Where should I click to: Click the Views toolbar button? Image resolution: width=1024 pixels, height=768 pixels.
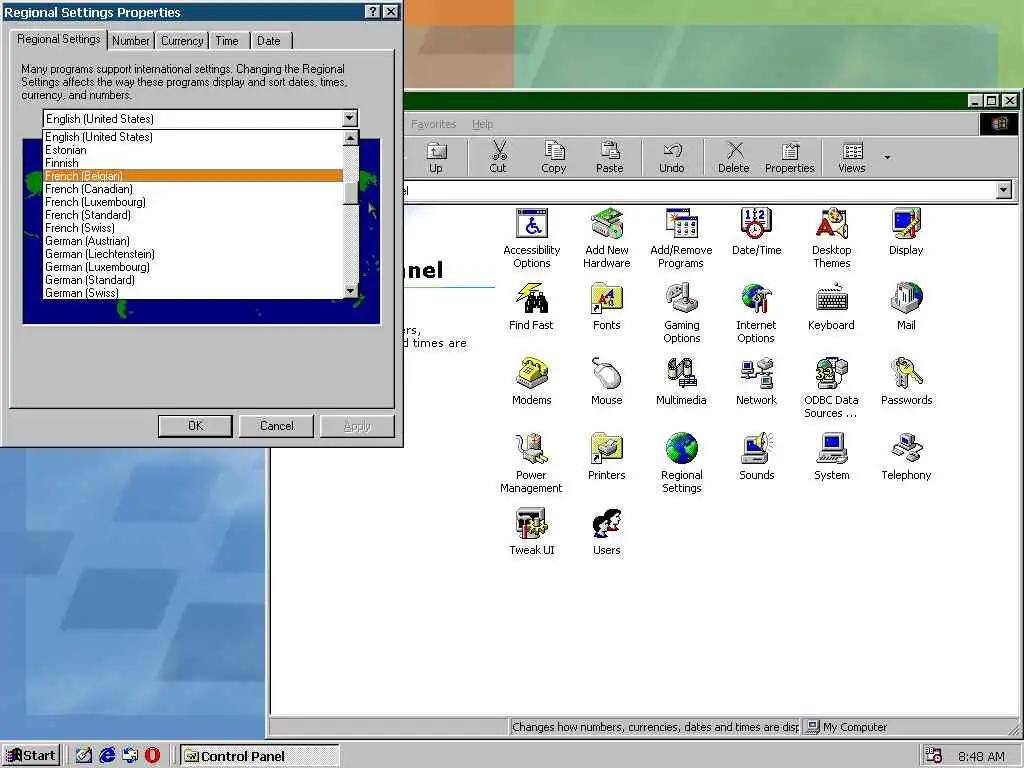point(852,158)
